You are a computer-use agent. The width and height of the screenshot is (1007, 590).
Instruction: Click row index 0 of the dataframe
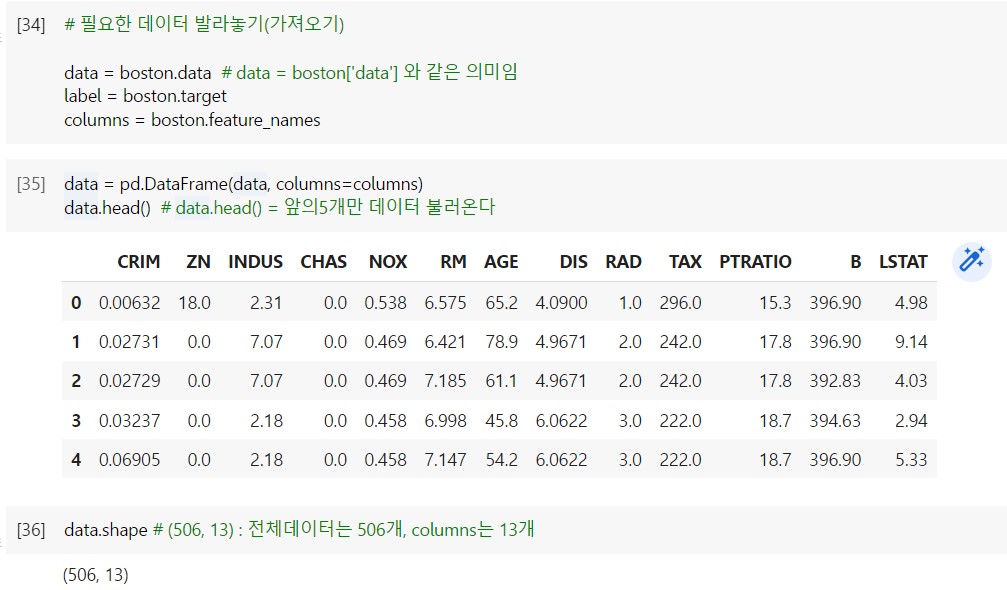coord(76,303)
